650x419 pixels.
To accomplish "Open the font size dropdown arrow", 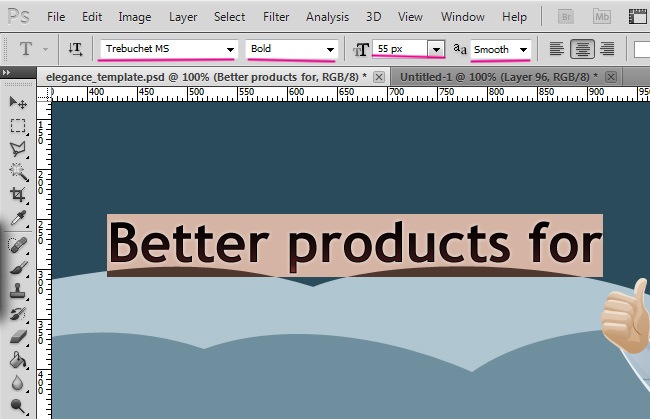I will pyautogui.click(x=436, y=49).
